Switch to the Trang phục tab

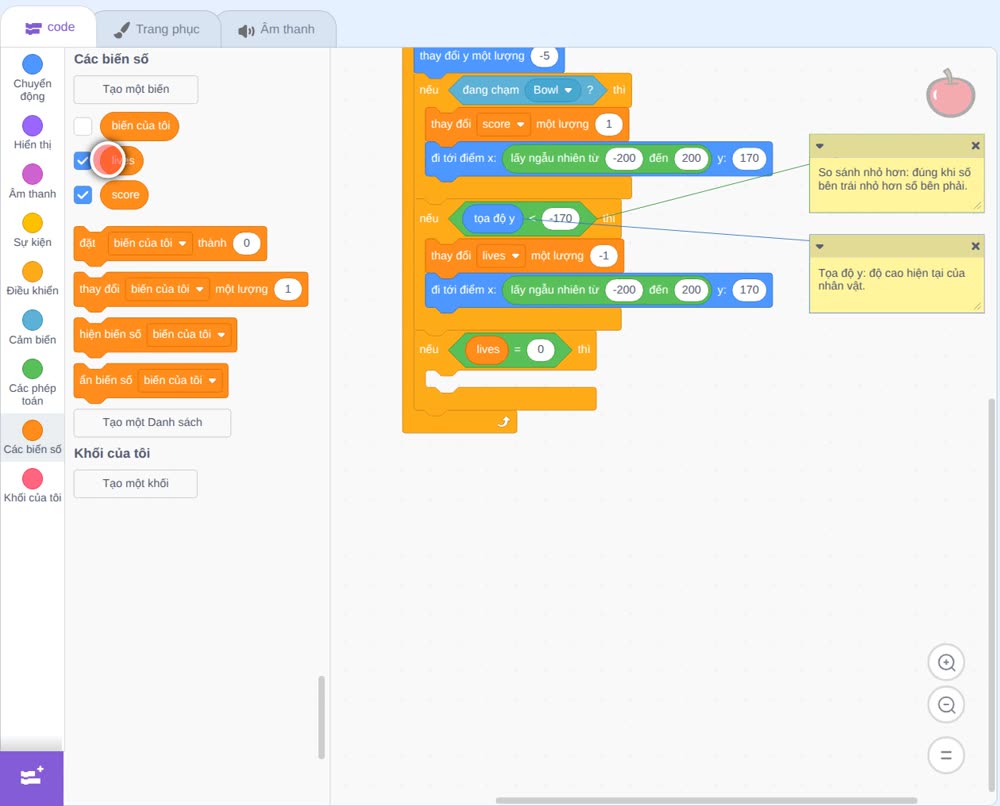pos(157,29)
